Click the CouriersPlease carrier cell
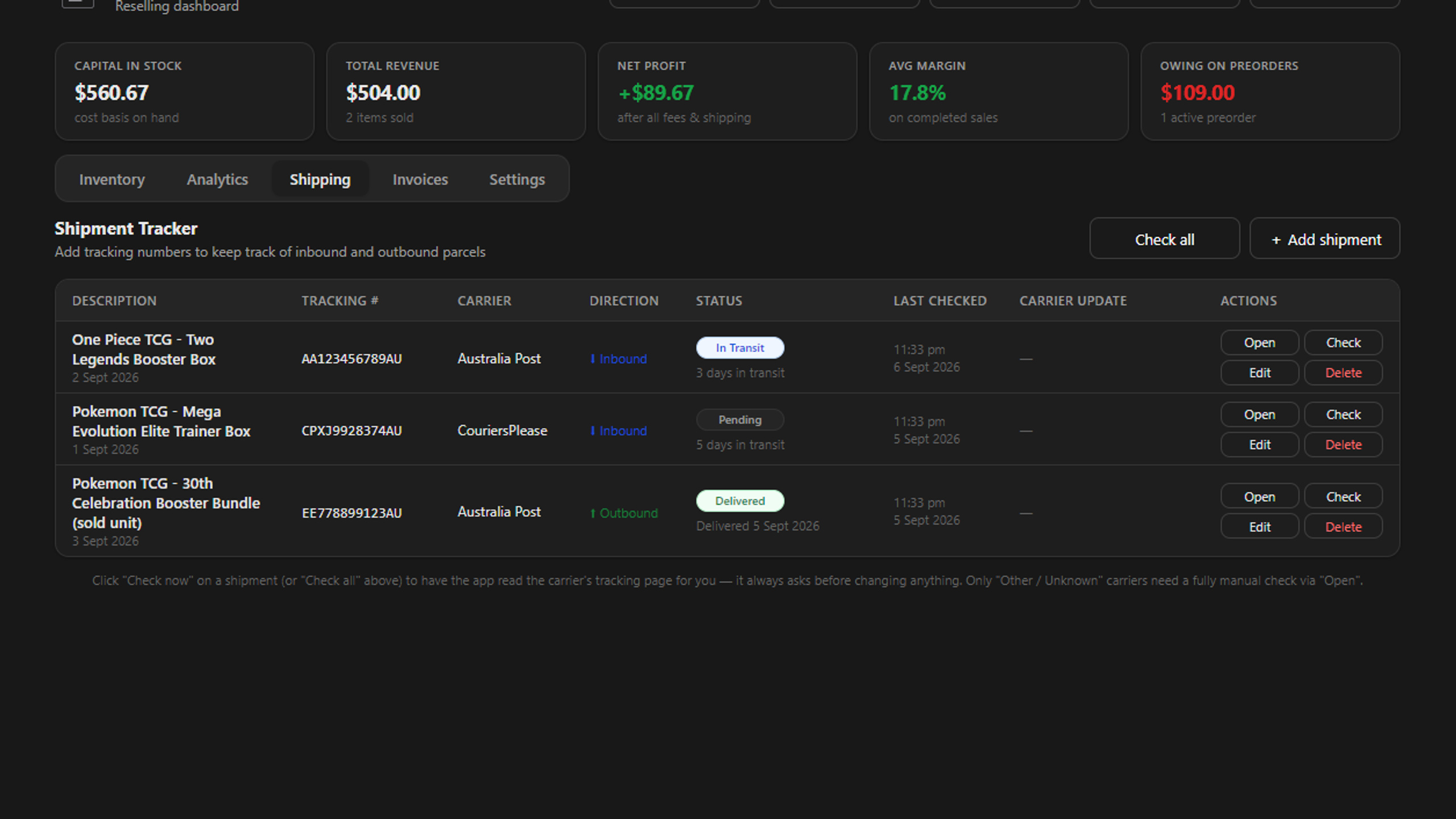The image size is (1456, 819). (502, 431)
